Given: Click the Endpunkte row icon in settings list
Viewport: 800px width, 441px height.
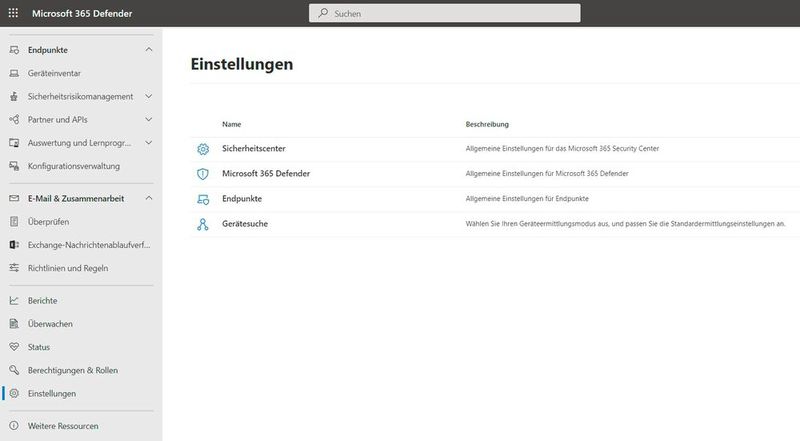Looking at the screenshot, I should coord(203,199).
